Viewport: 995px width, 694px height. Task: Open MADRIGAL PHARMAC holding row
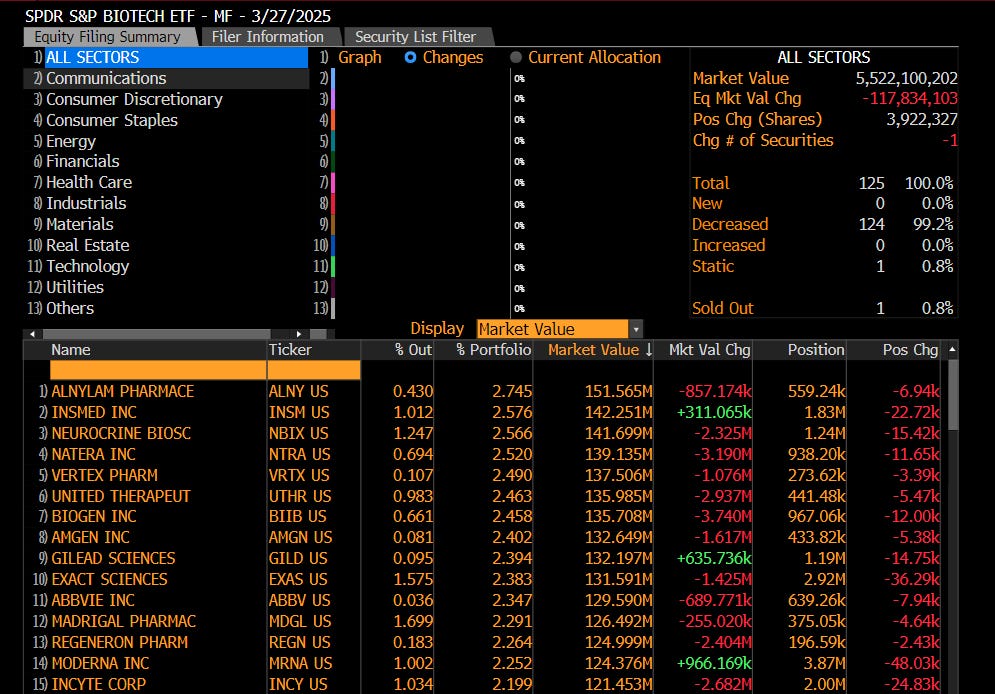(x=482, y=621)
